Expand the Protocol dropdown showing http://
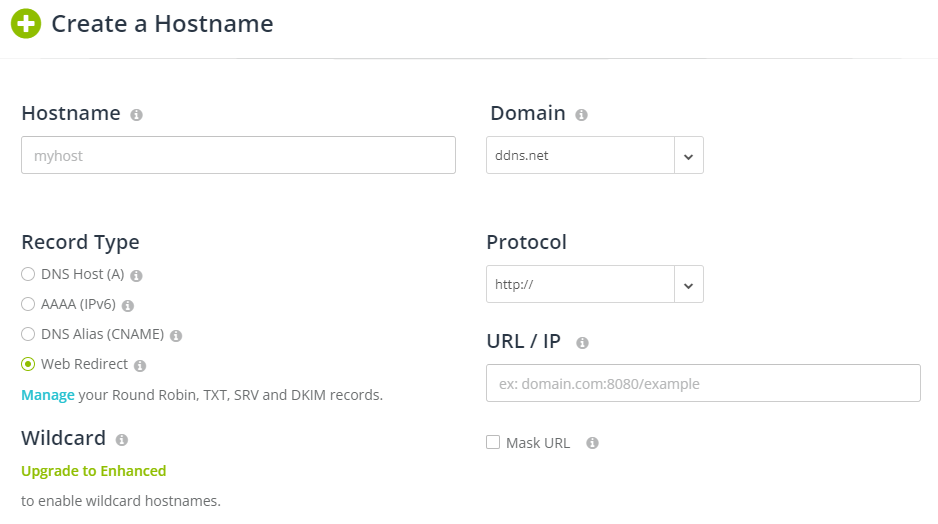The image size is (938, 524). [595, 284]
